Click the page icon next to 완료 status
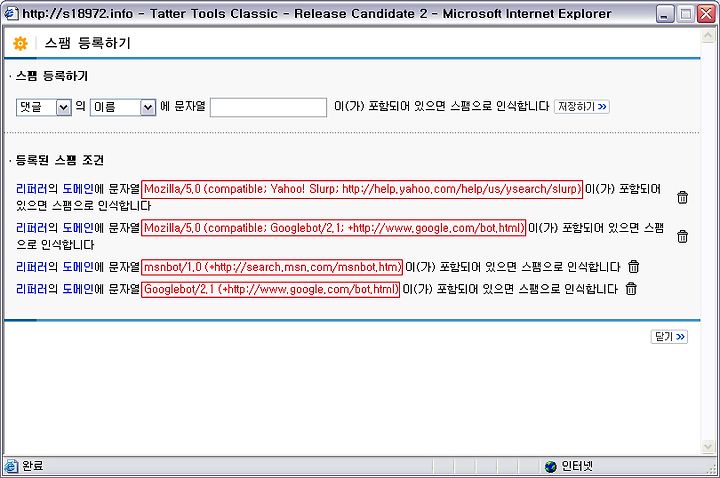Screen dimensions: 720x478 (x=11, y=466)
